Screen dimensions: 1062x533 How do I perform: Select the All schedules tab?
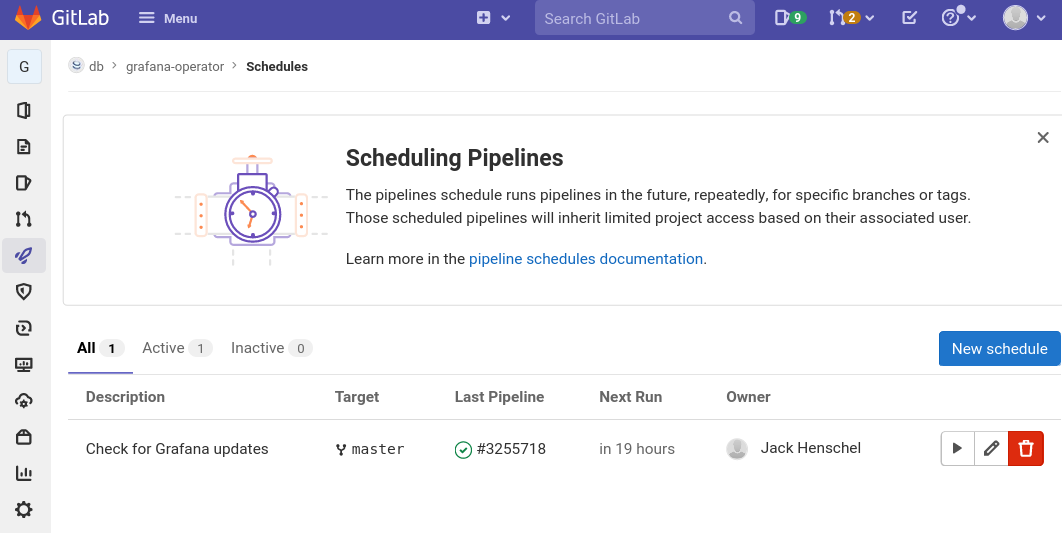tap(100, 348)
